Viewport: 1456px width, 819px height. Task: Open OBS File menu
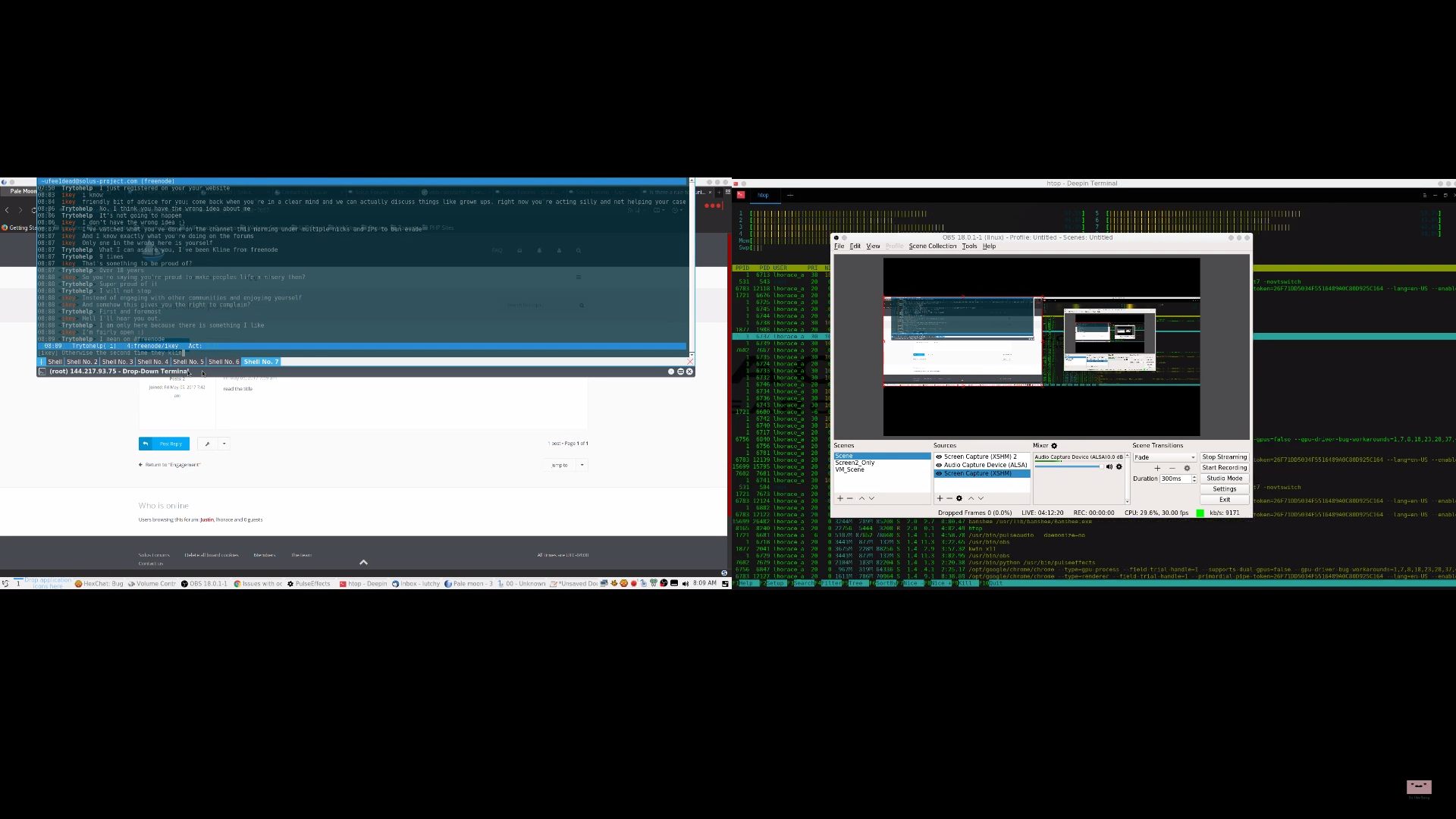click(839, 246)
